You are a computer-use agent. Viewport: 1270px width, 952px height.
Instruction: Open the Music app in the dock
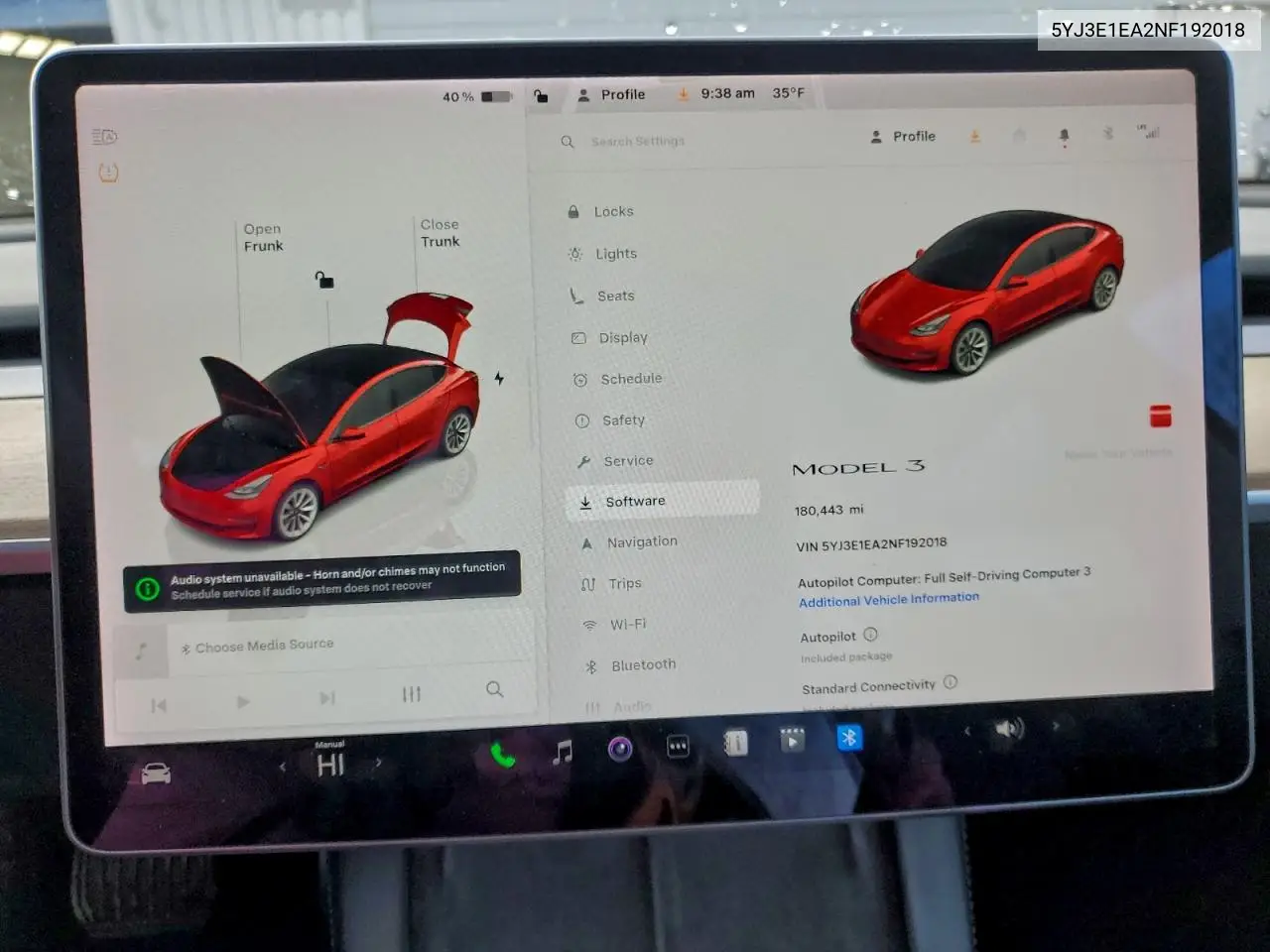click(563, 752)
